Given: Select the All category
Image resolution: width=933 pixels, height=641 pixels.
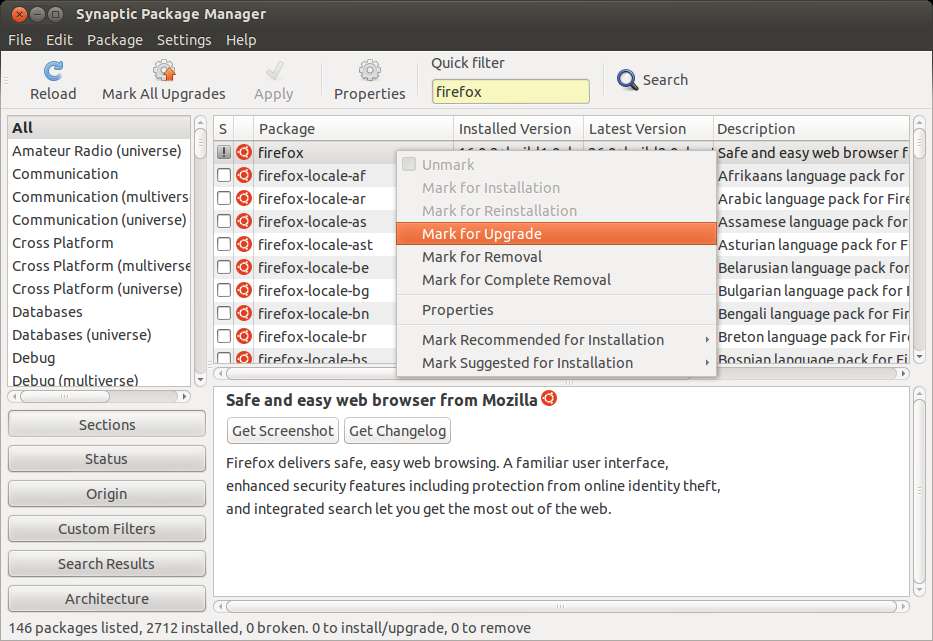Looking at the screenshot, I should click(99, 127).
